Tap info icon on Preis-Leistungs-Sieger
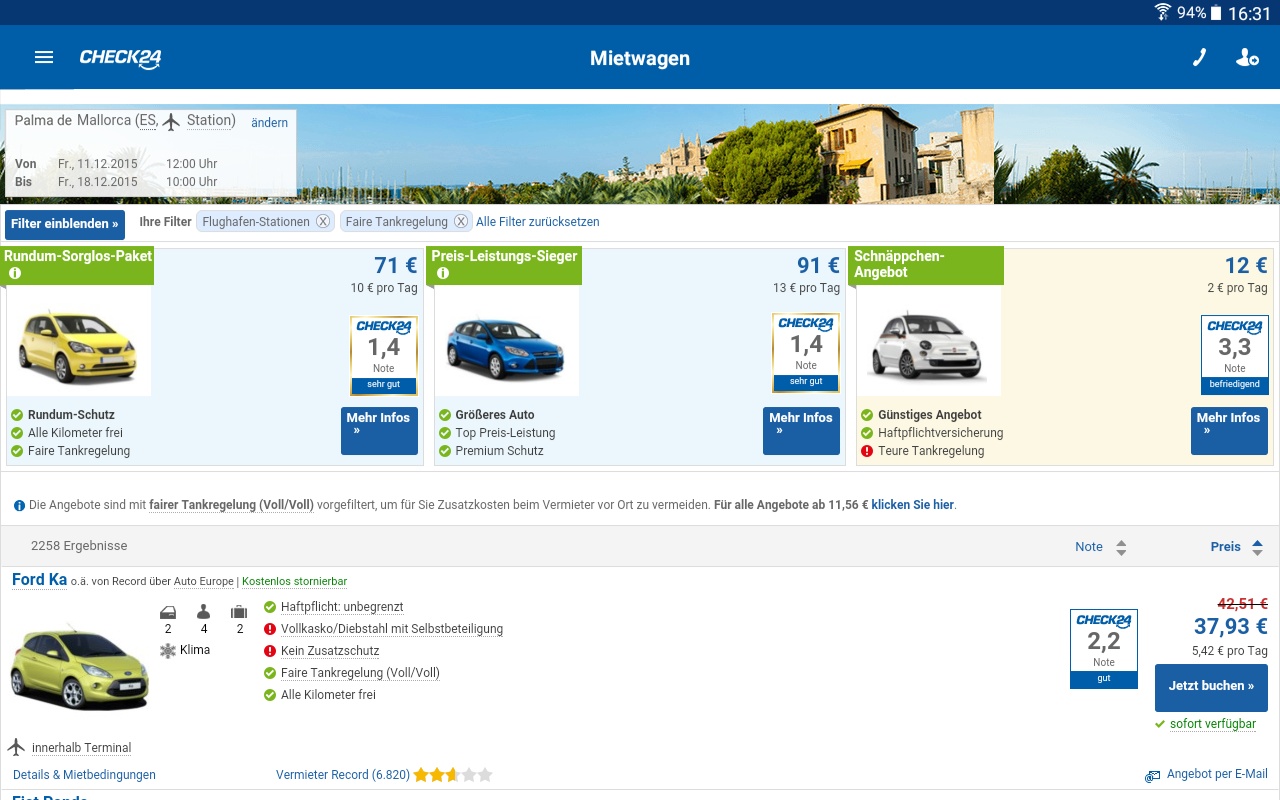 [443, 273]
